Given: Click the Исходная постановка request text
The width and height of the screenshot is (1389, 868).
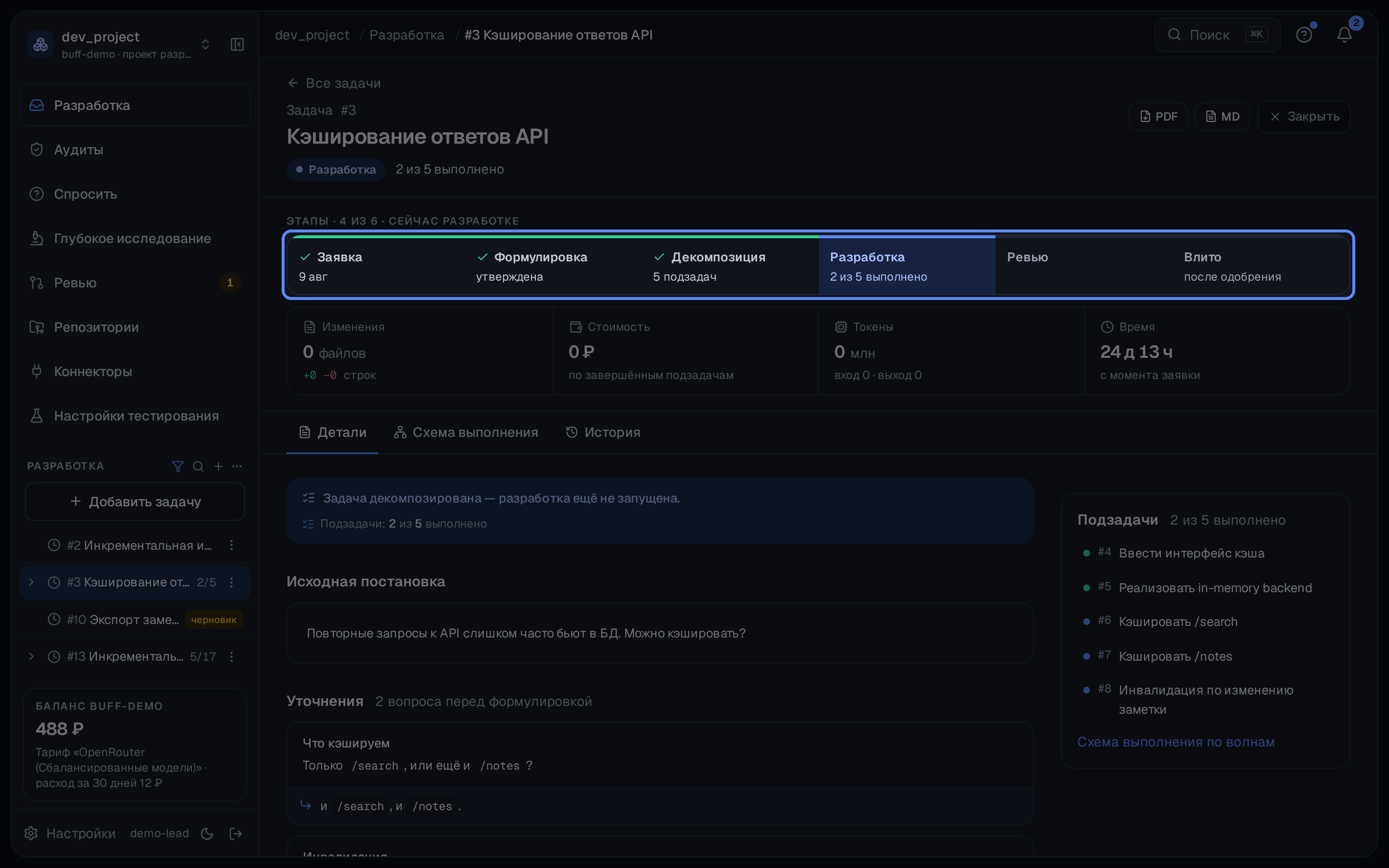Looking at the screenshot, I should pyautogui.click(x=526, y=633).
